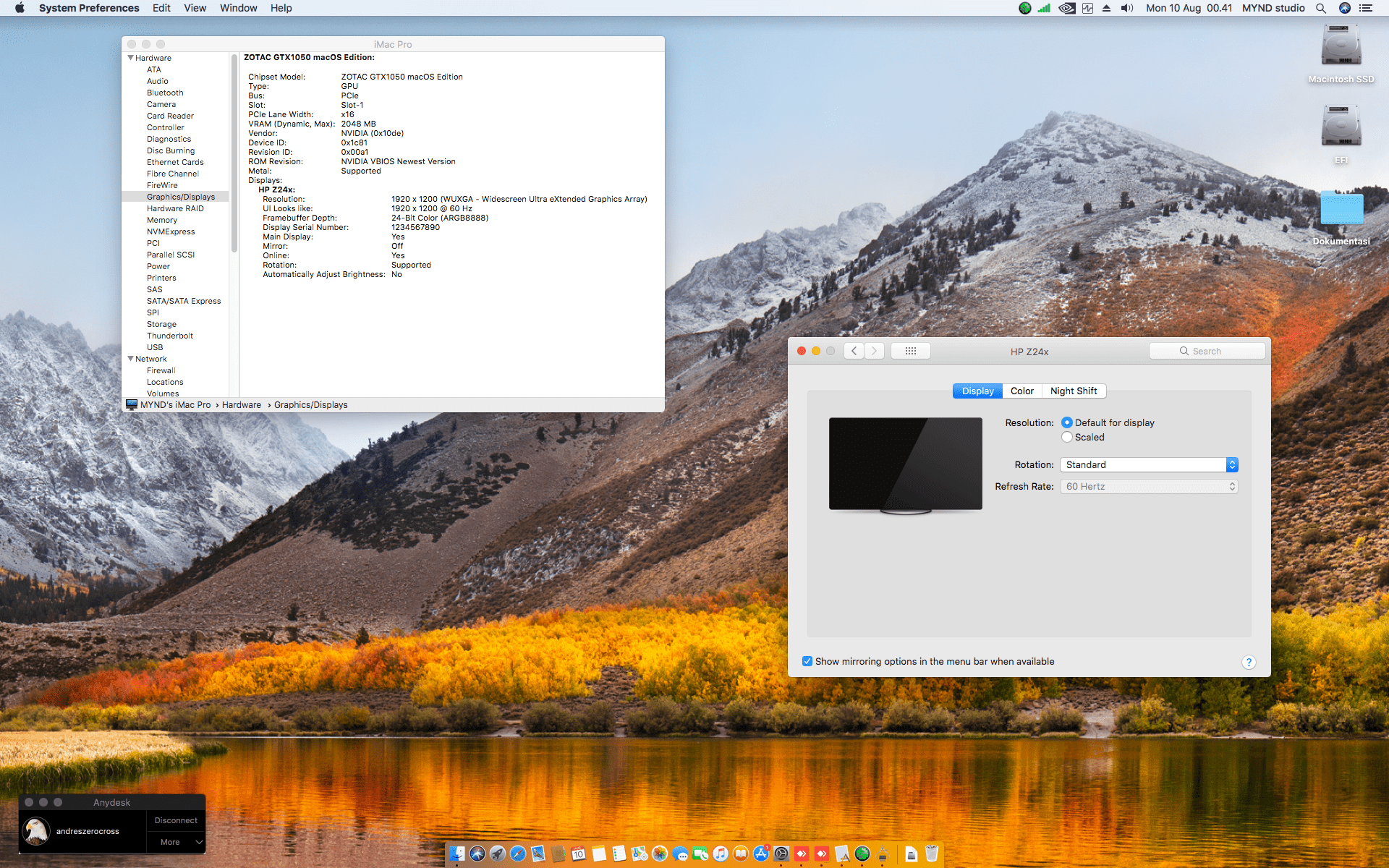
Task: Select the Default for display resolution option
Action: point(1067,422)
